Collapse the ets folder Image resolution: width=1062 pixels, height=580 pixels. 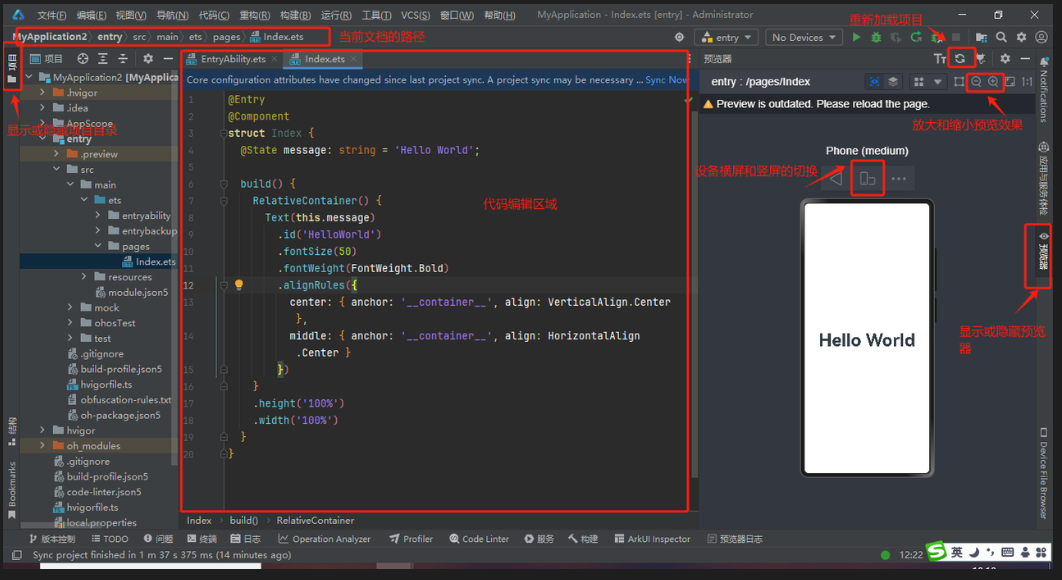tap(84, 199)
